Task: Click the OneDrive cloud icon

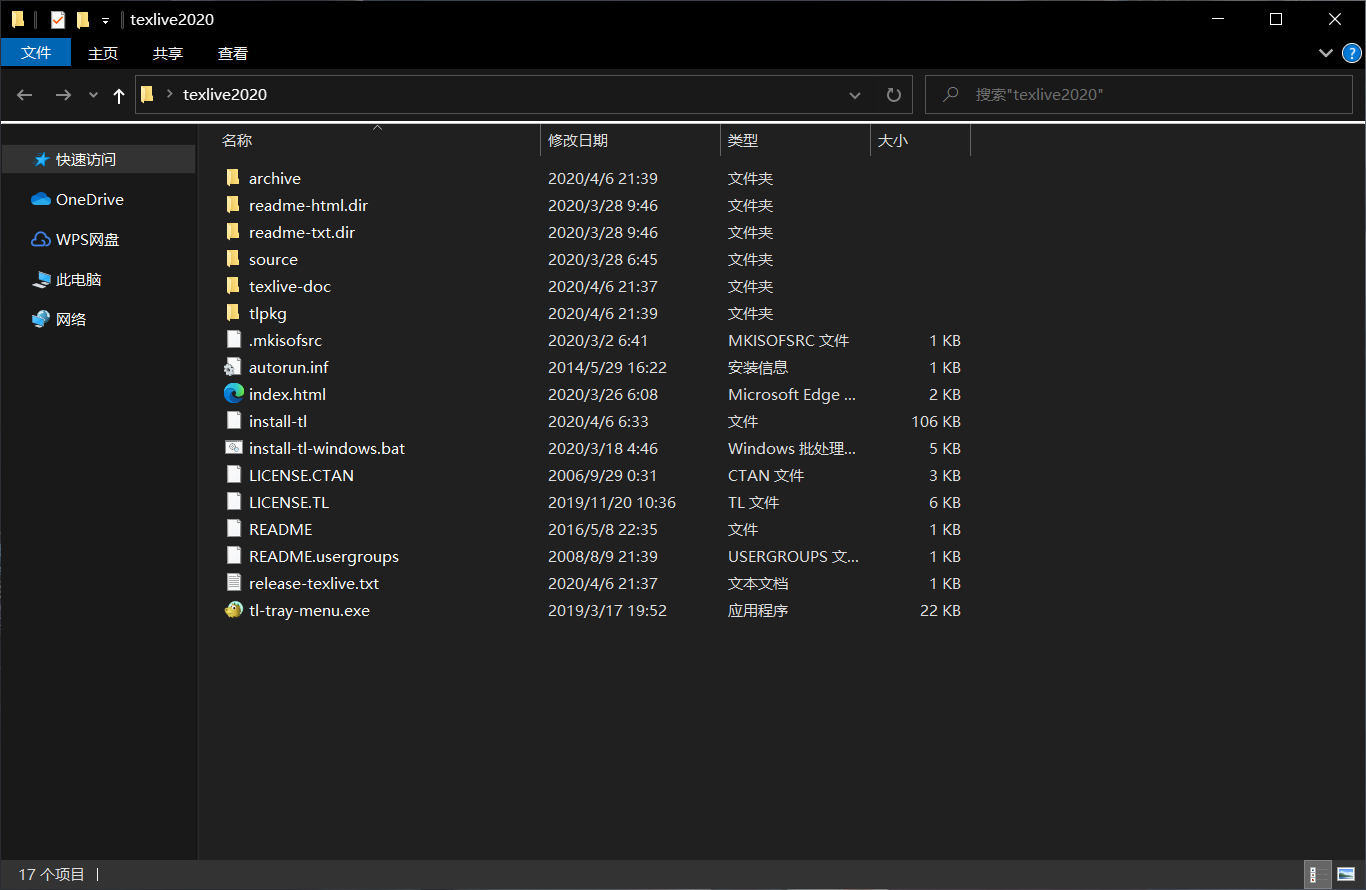Action: click(x=41, y=199)
